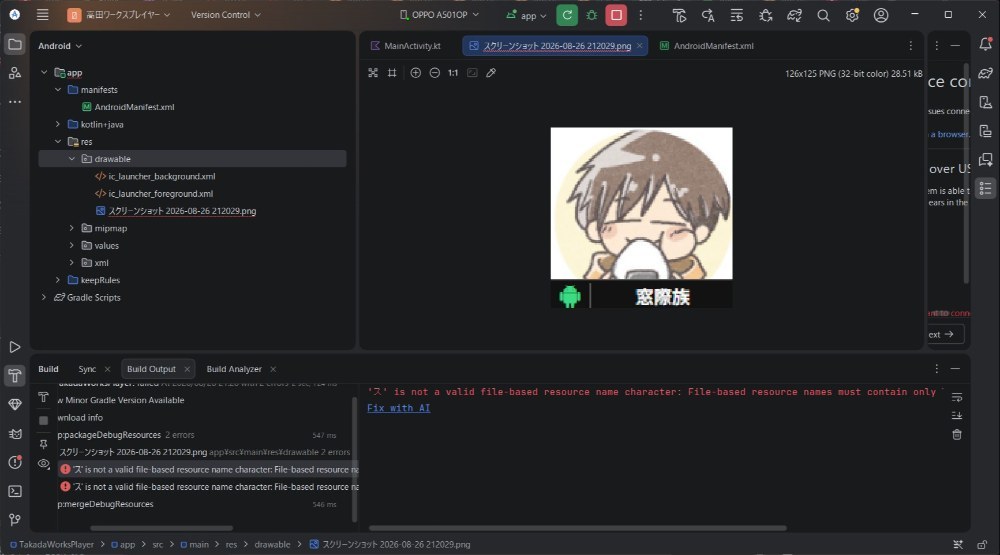1000x555 pixels.
Task: Open the color picker eyedropper tool
Action: coord(491,73)
